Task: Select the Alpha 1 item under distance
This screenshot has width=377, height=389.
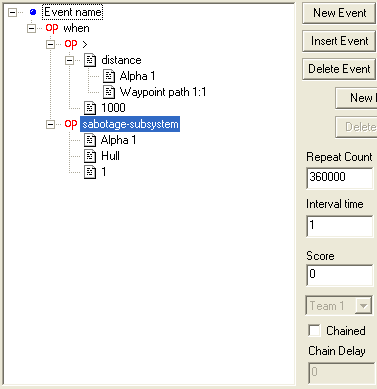Action: [x=138, y=76]
